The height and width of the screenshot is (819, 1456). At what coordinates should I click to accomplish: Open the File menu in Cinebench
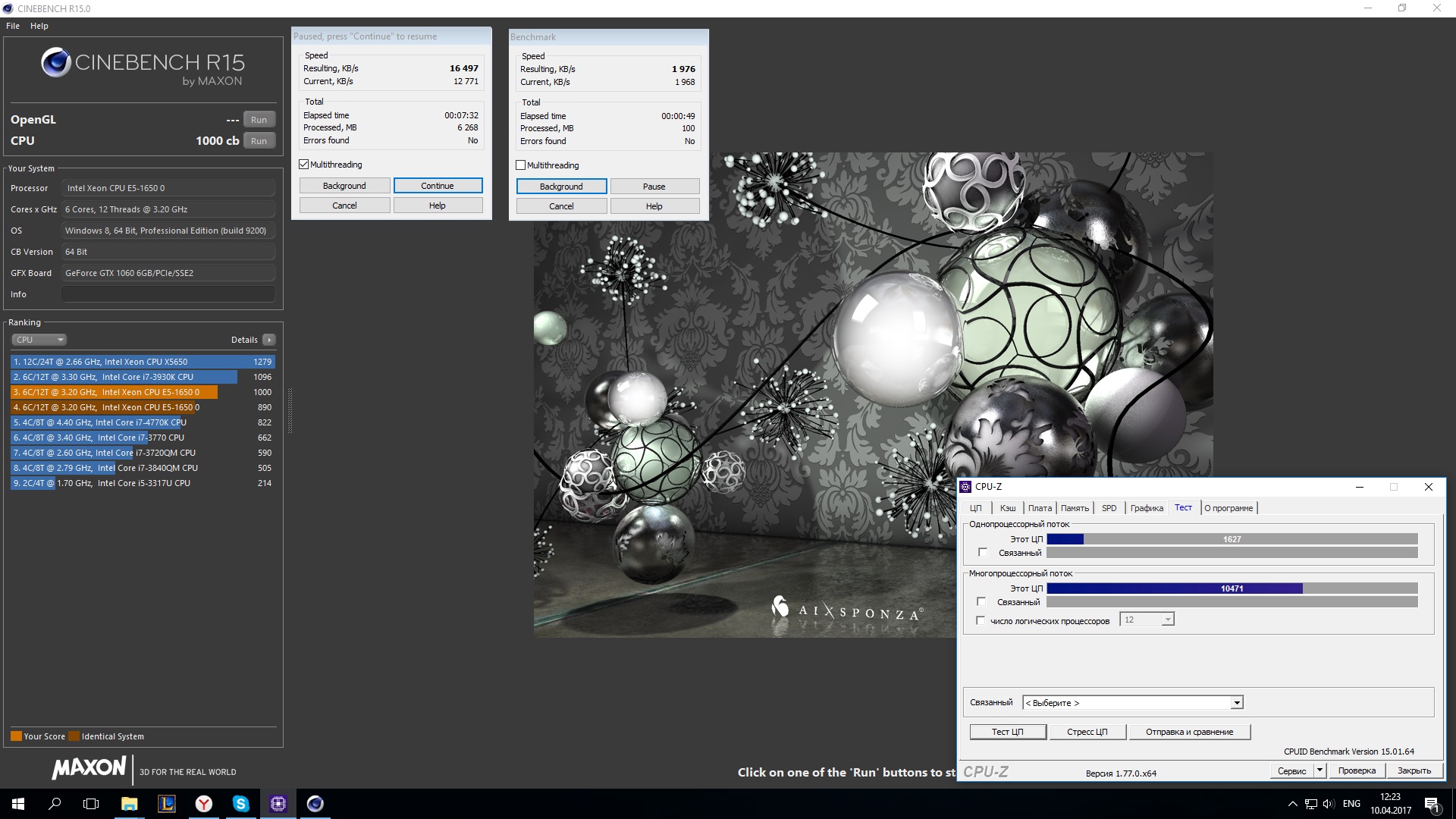[13, 26]
